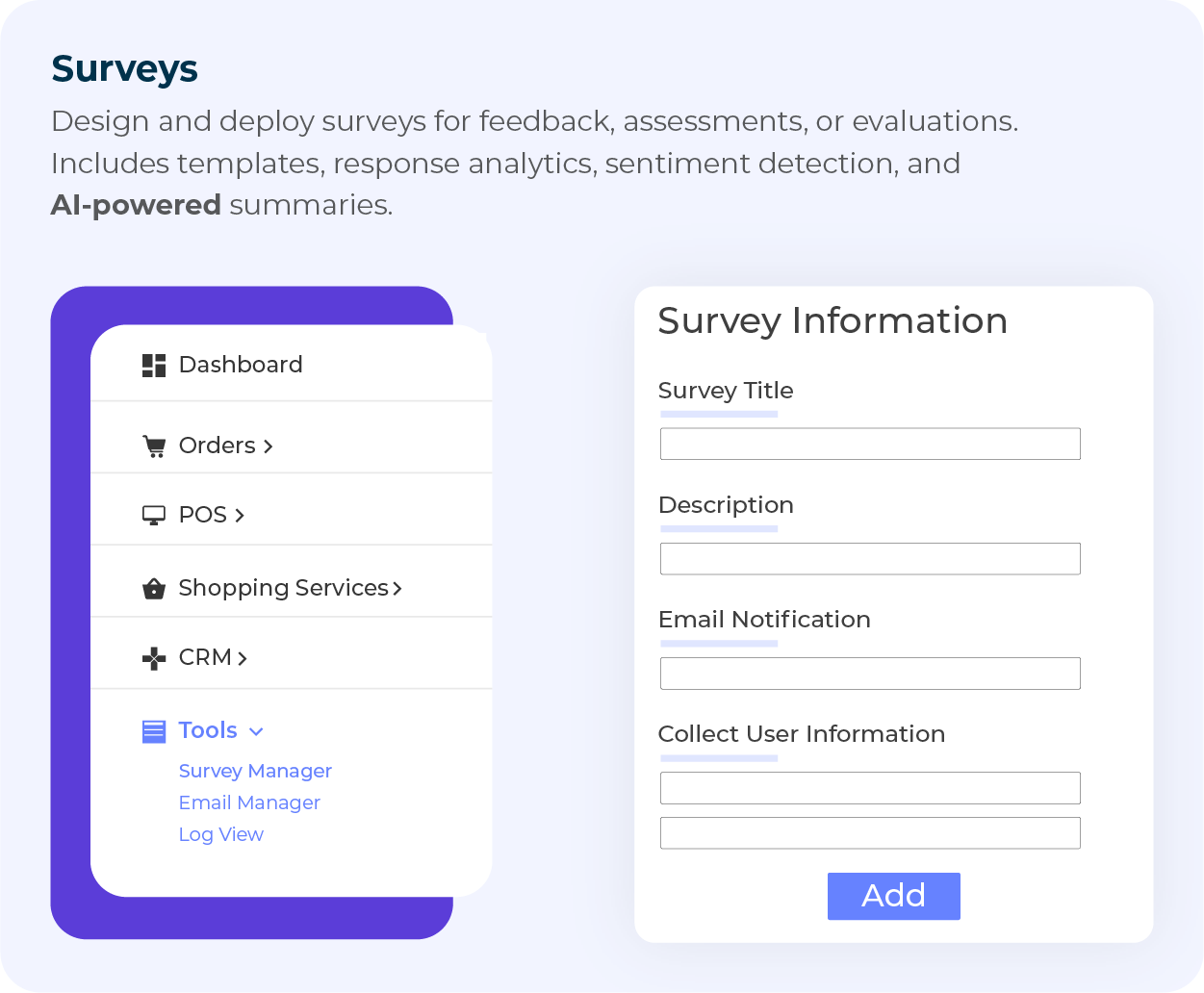The width and height of the screenshot is (1204, 993).
Task: Go to Log View
Action: click(221, 834)
